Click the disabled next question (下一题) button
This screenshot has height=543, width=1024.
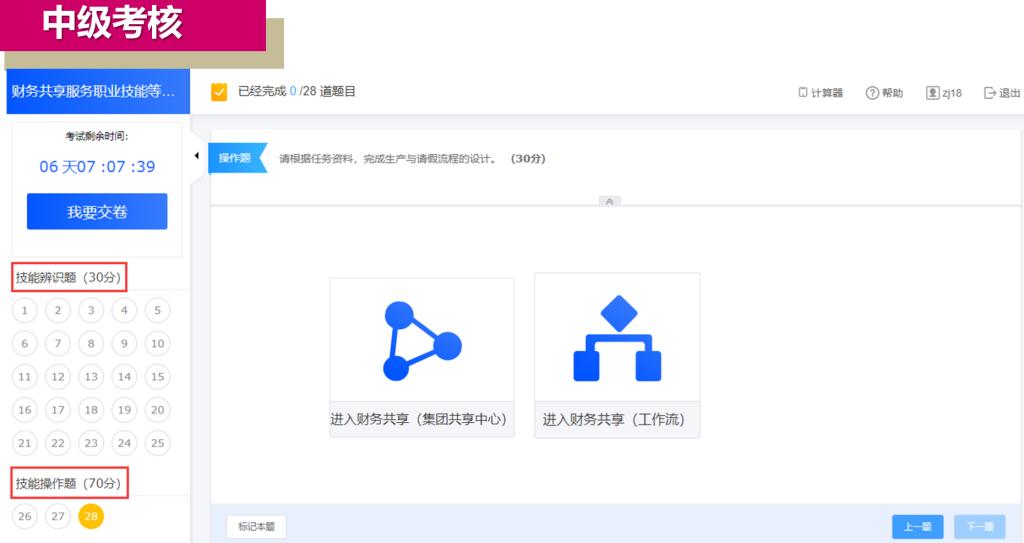[979, 526]
